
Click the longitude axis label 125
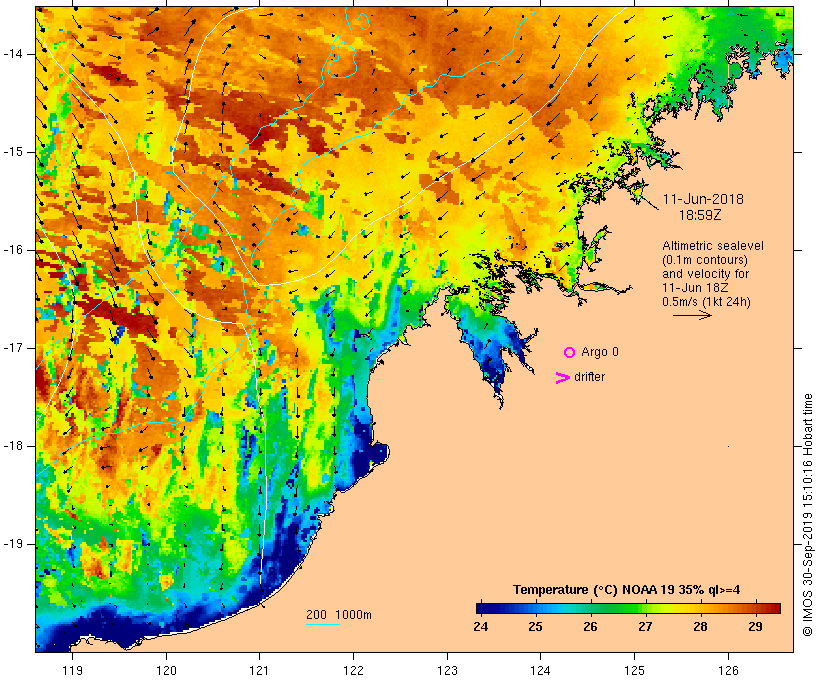click(x=635, y=670)
